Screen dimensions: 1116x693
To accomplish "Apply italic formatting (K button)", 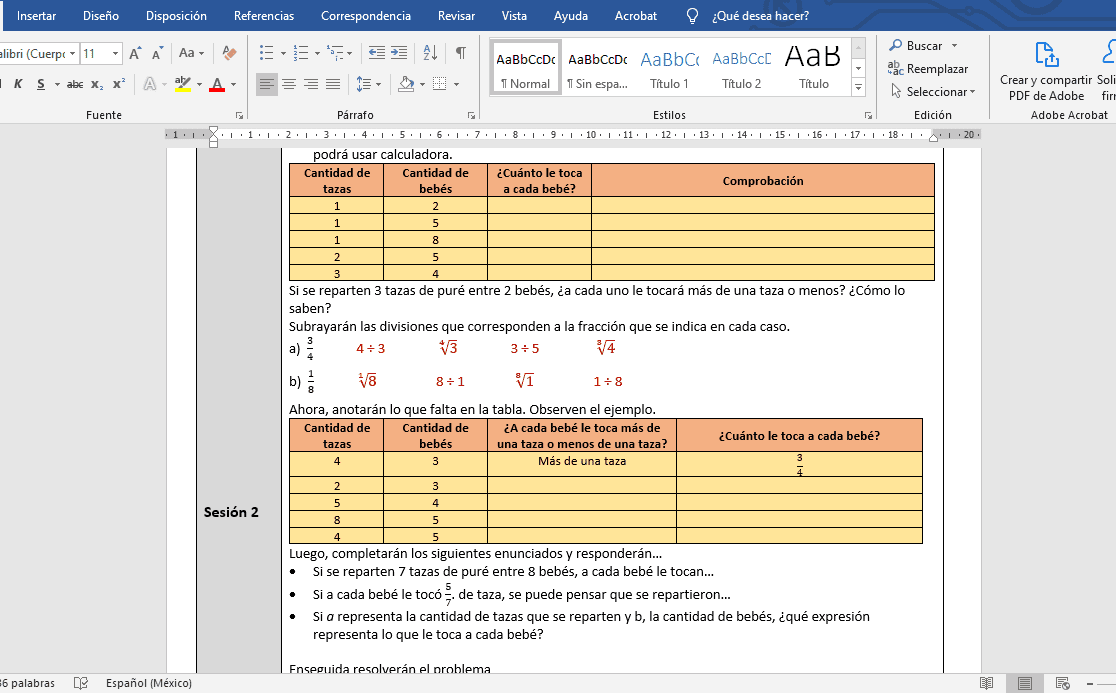I will (19, 84).
